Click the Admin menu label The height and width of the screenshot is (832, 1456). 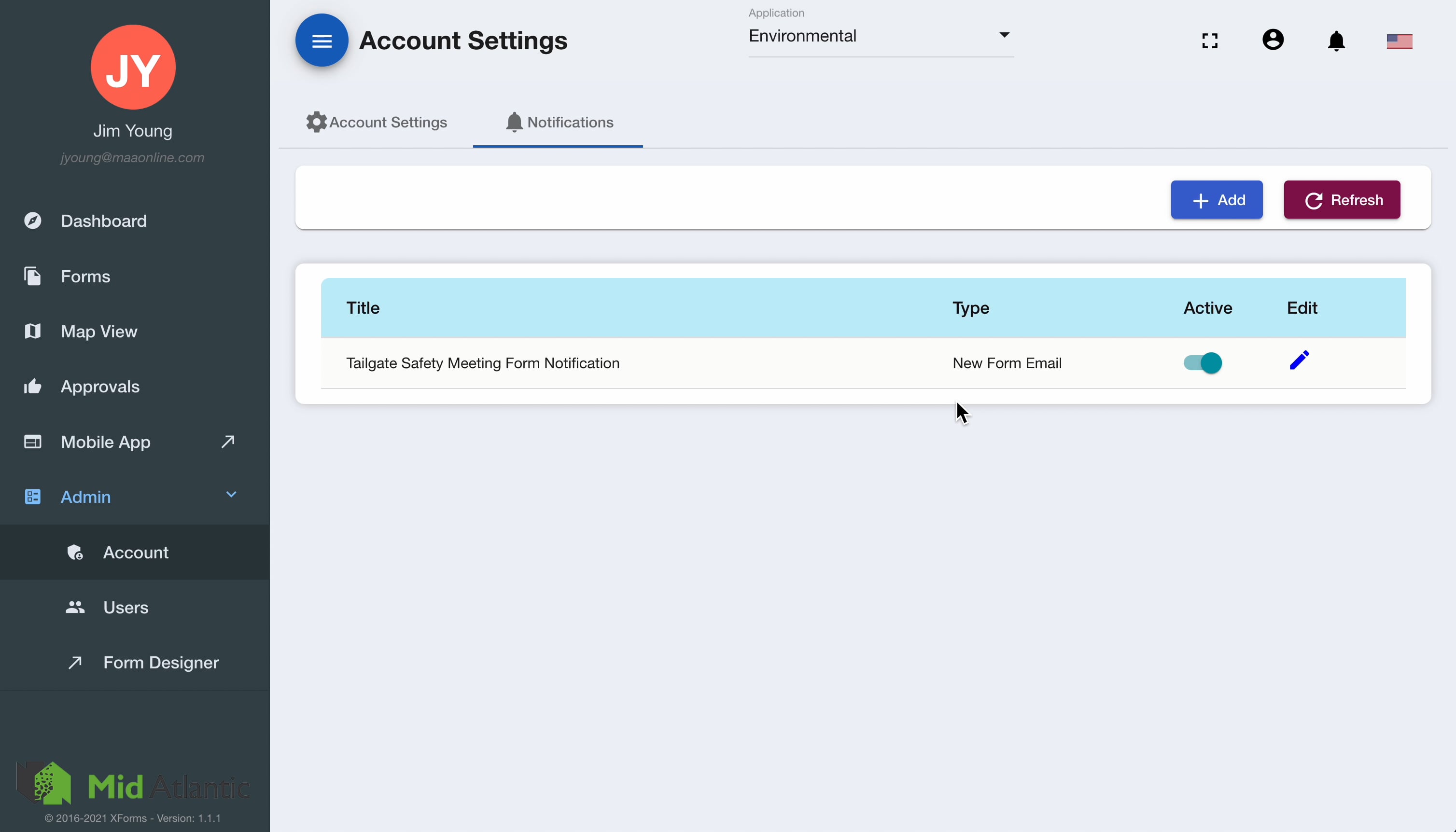pyautogui.click(x=86, y=497)
